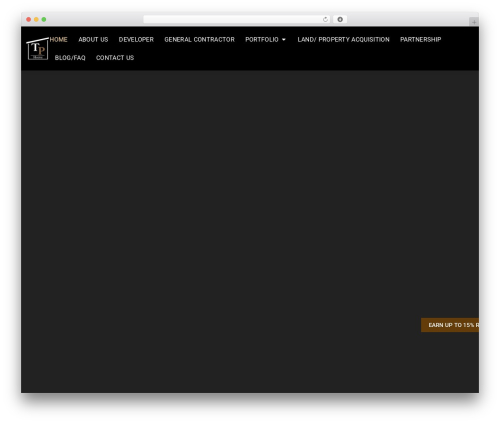The width and height of the screenshot is (500, 423).
Task: Open the Developer page
Action: (136, 39)
